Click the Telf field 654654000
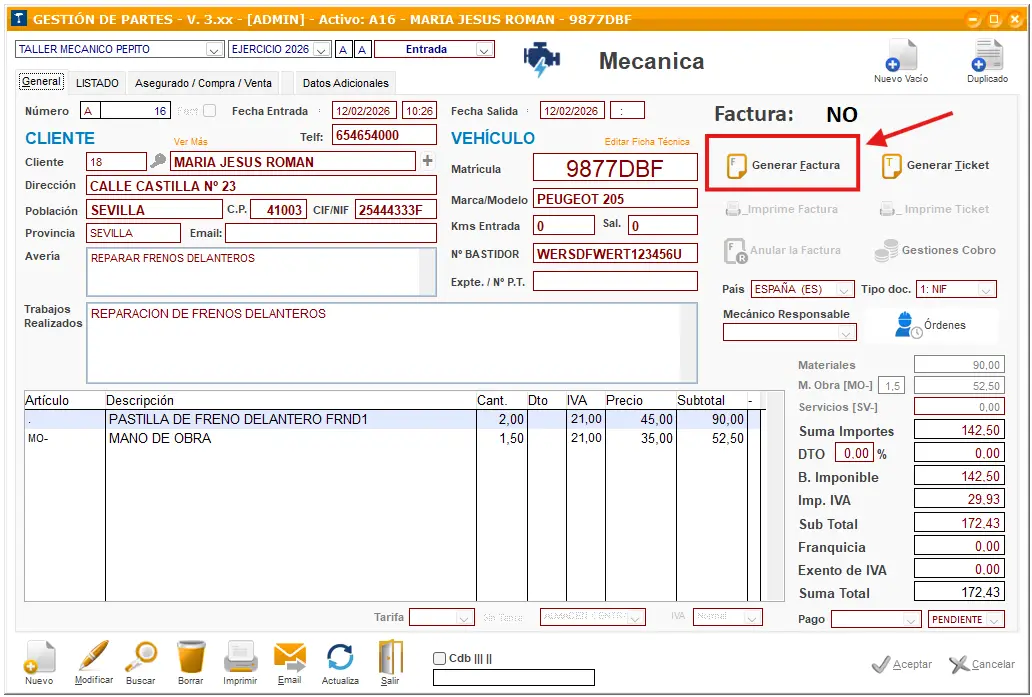Viewport: 1032px width, 697px height. [384, 135]
